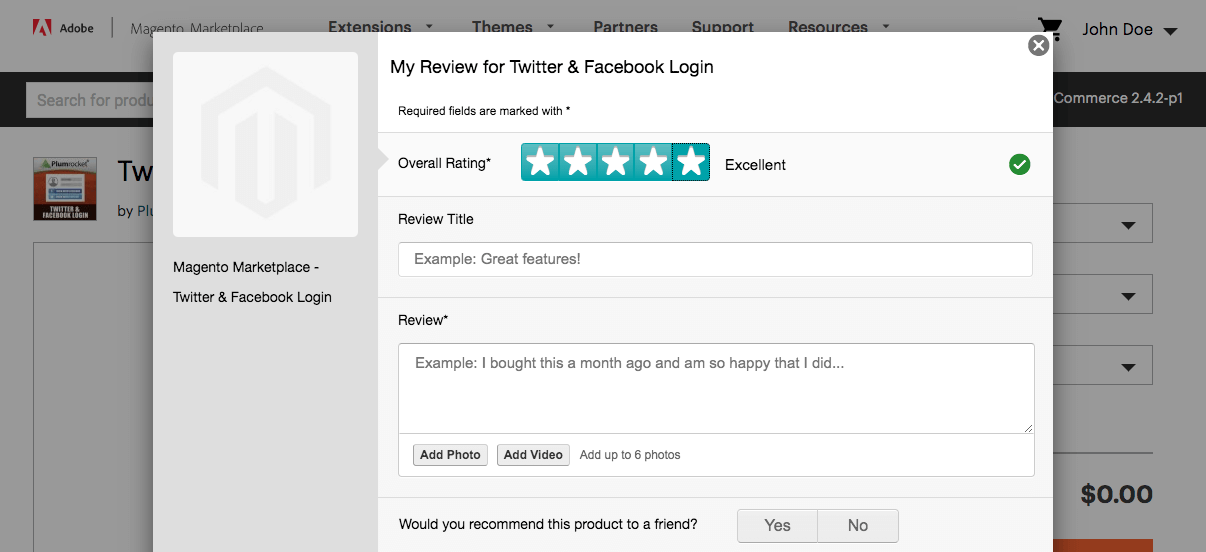Select the first rating star
1206x552 pixels.
(x=540, y=162)
